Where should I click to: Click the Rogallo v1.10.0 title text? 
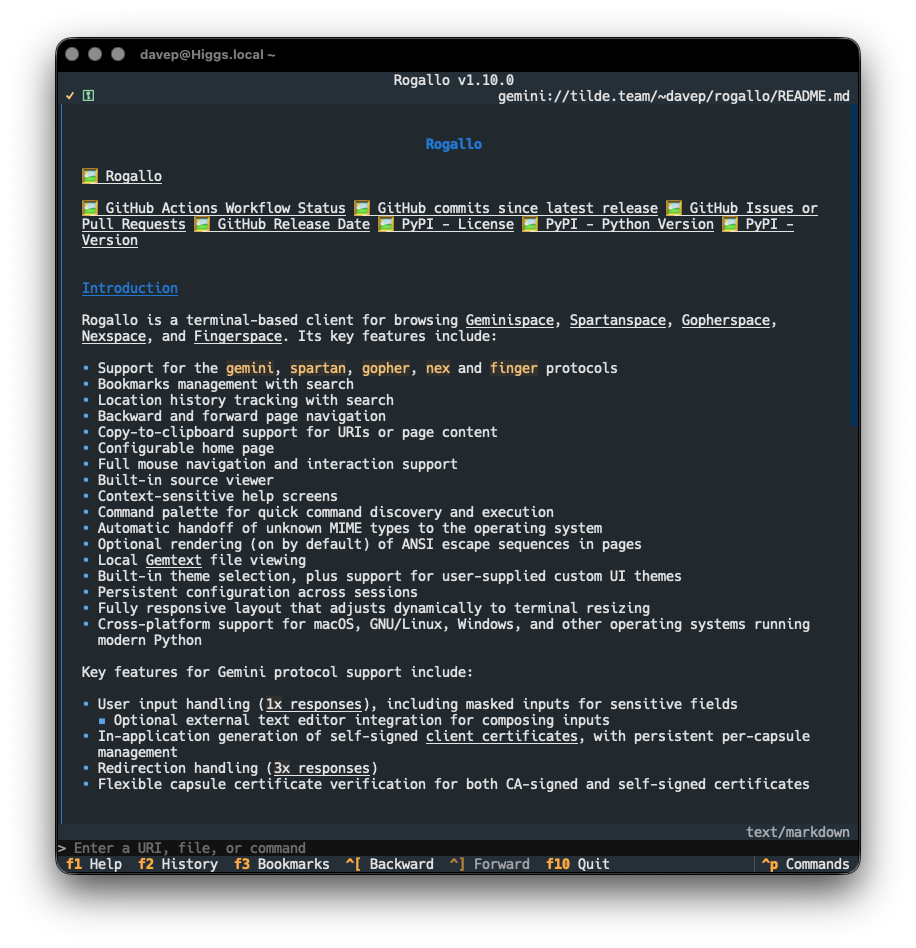[x=453, y=80]
